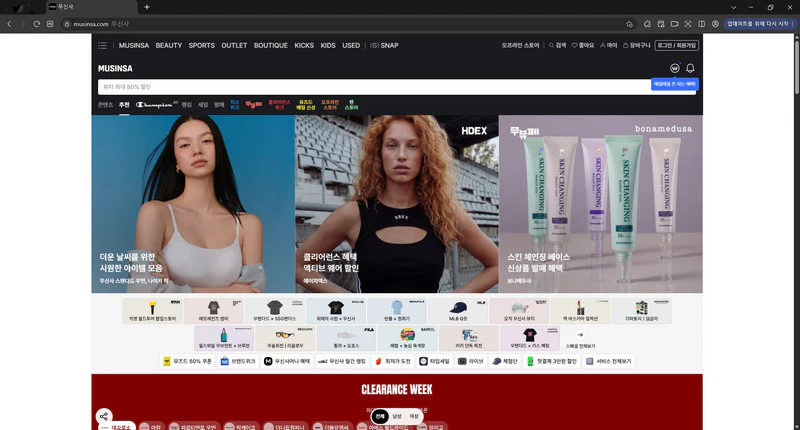Click the browser back arrow
Image resolution: width=800 pixels, height=430 pixels.
point(9,24)
